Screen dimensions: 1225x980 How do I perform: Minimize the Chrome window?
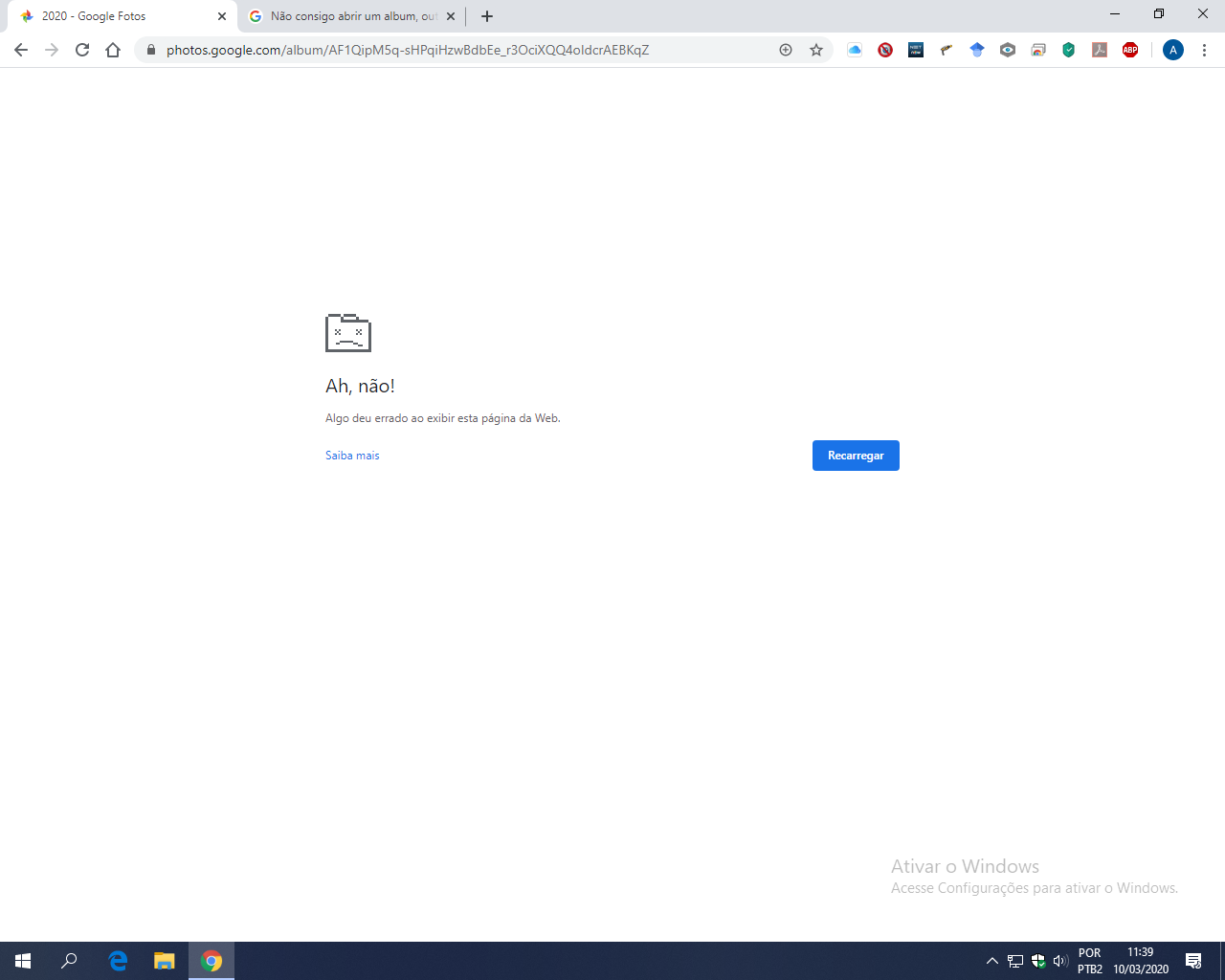pos(1115,14)
